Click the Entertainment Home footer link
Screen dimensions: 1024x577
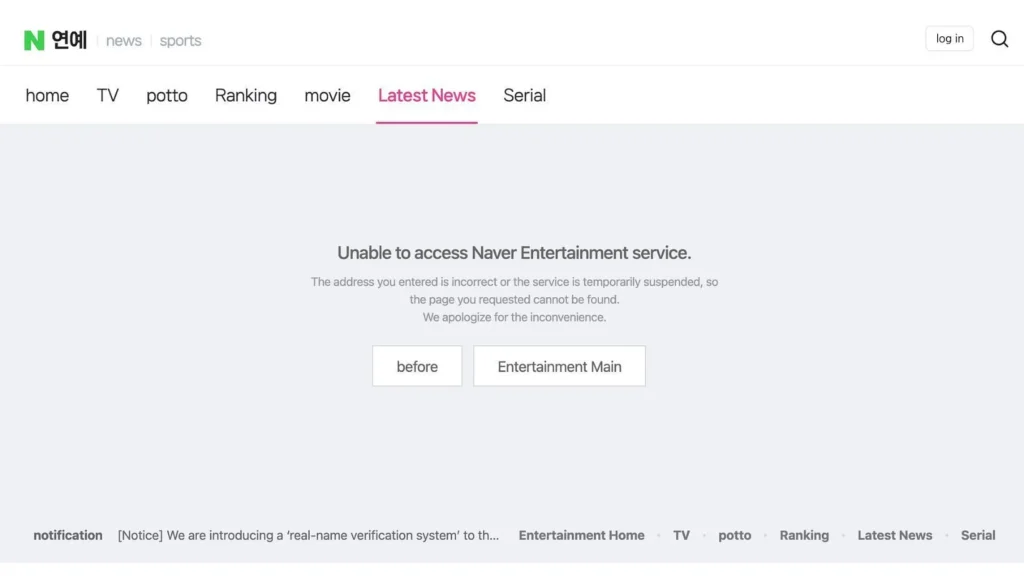click(581, 535)
